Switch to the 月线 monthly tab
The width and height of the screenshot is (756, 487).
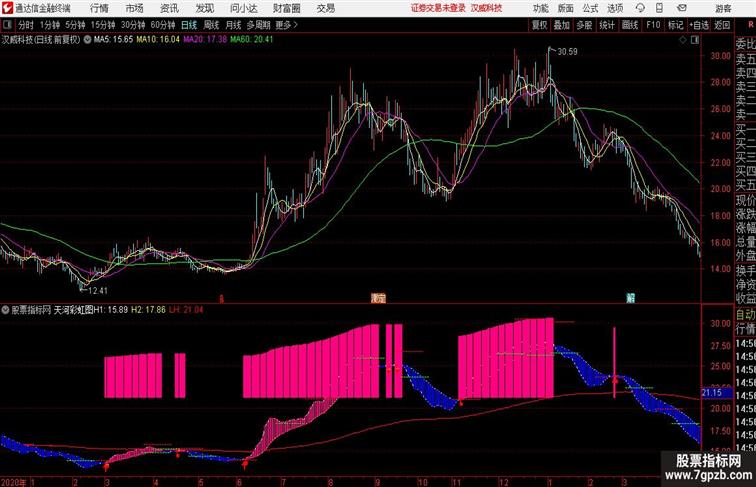tap(233, 25)
